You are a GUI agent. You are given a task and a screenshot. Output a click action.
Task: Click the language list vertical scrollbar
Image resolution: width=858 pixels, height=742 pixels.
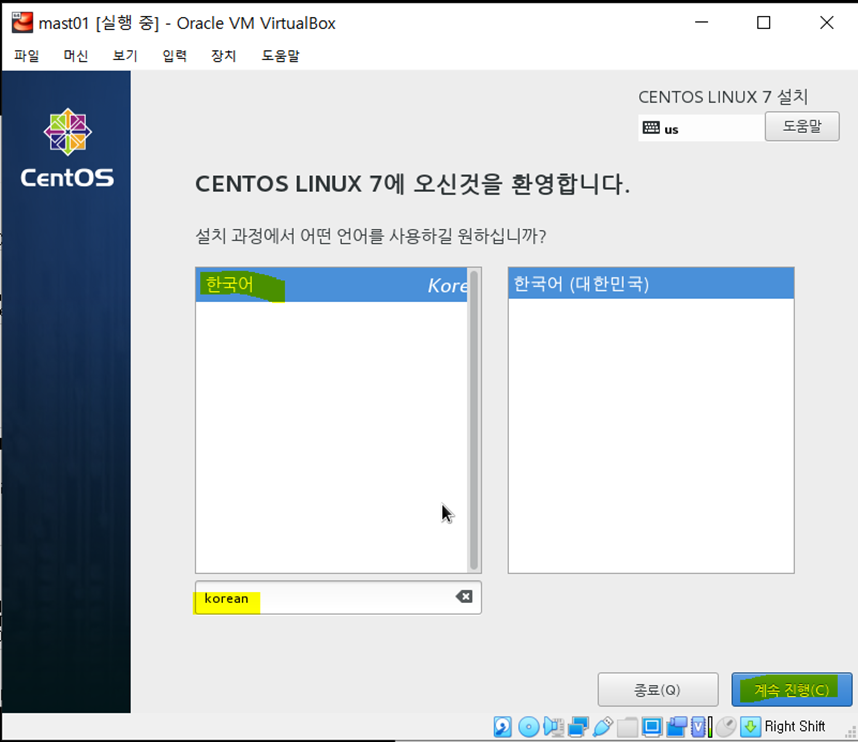(x=474, y=420)
